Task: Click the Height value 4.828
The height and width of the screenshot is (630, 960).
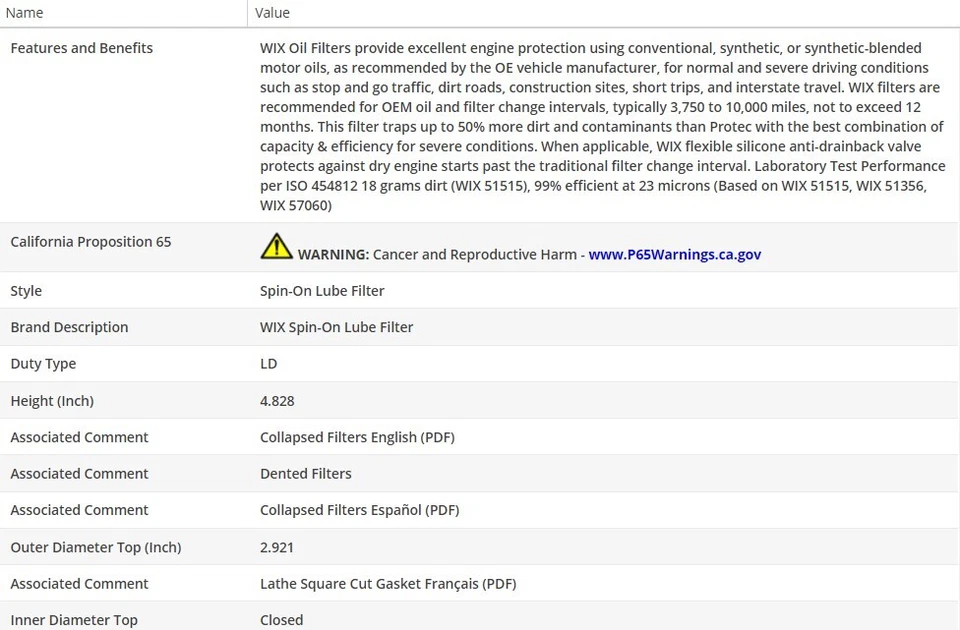Action: [277, 401]
